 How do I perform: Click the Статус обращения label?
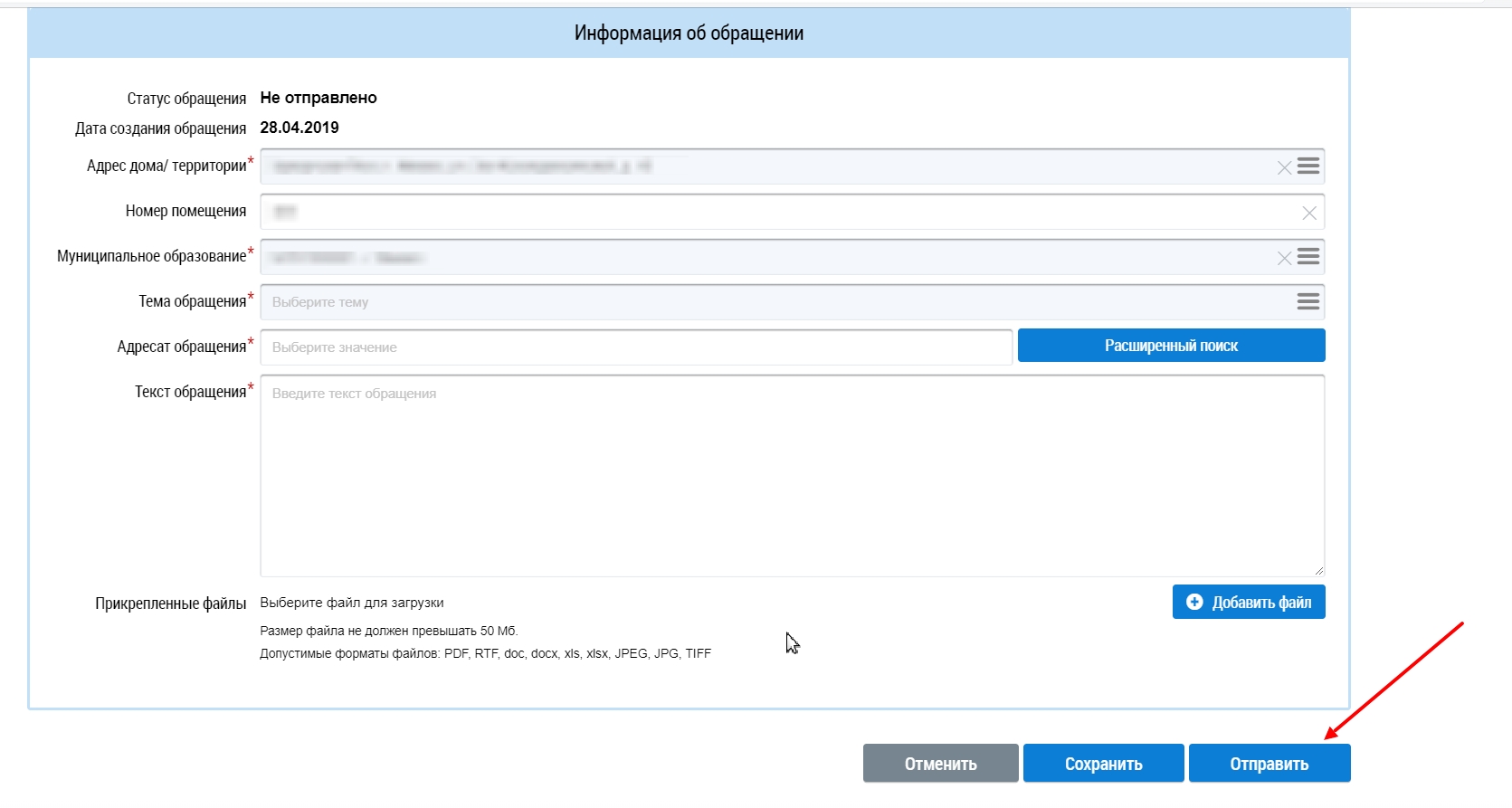pos(186,99)
